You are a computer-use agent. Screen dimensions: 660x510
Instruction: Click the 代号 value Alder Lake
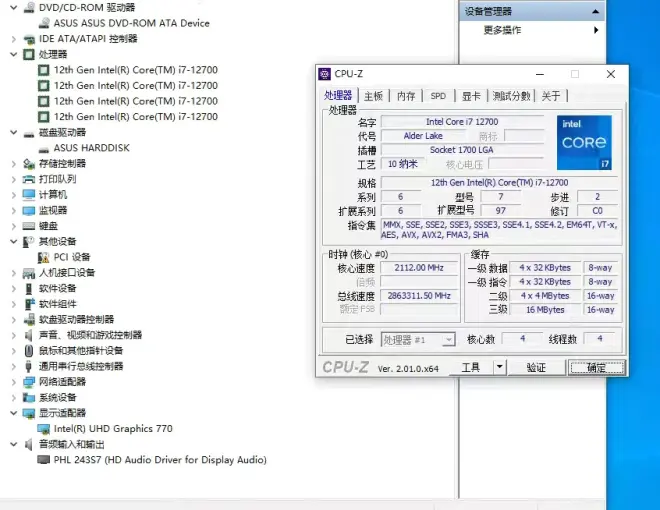point(423,136)
